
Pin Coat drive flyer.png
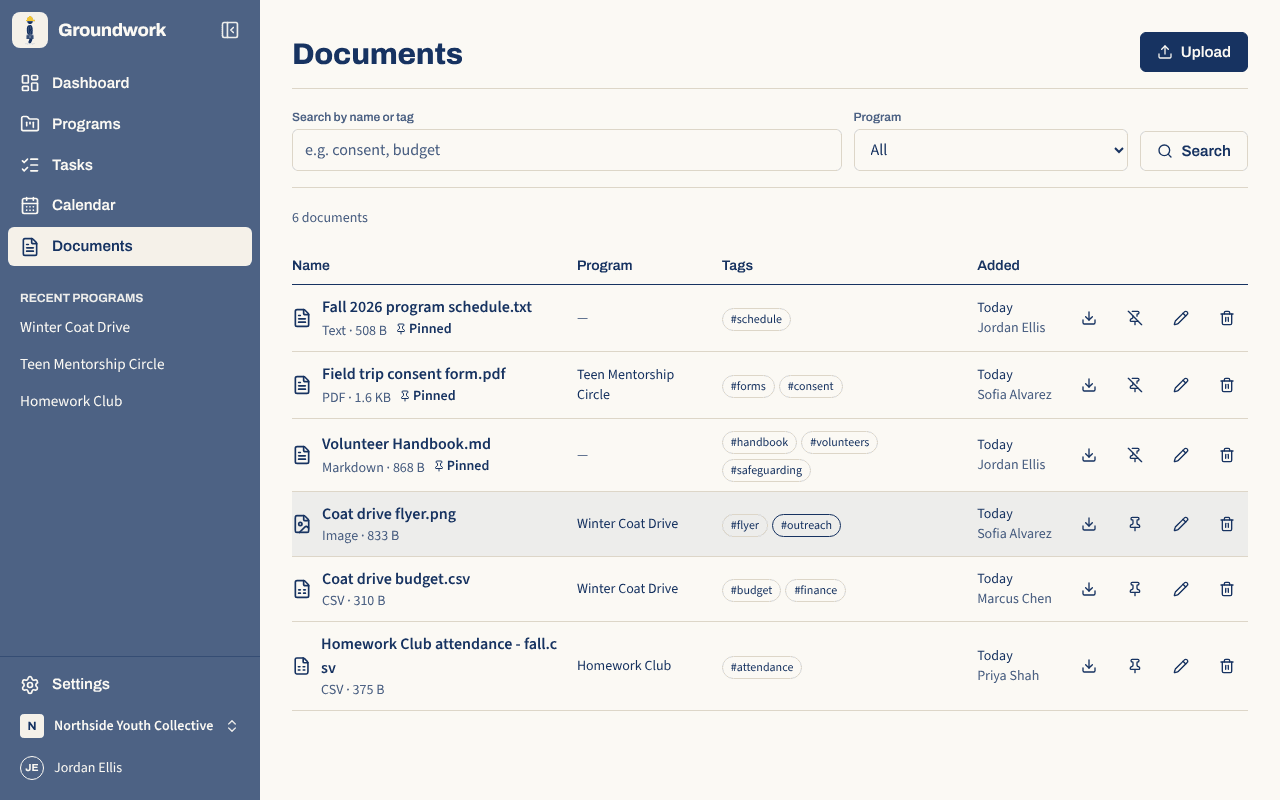pos(1135,524)
